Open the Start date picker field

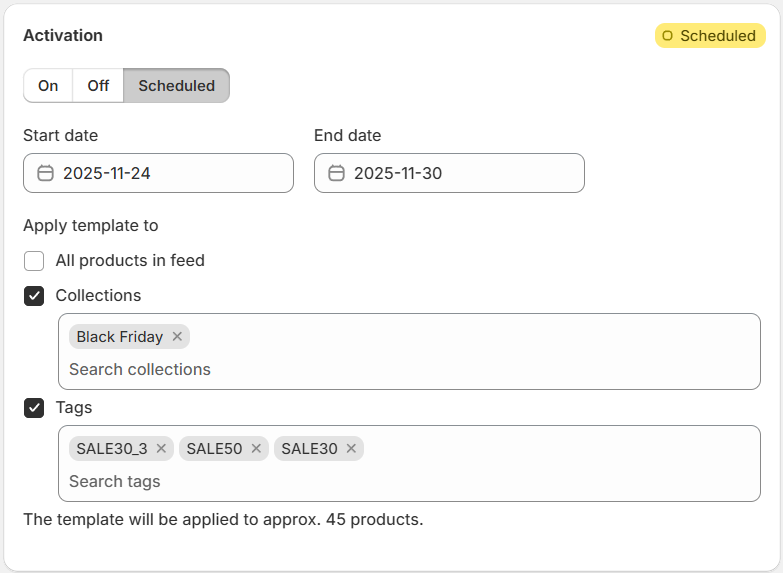tap(170, 173)
